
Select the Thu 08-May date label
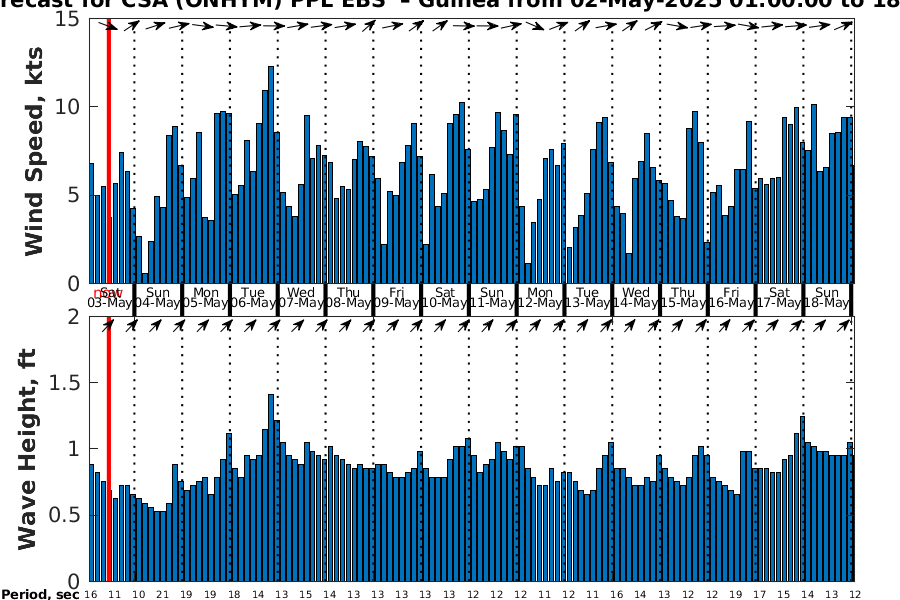point(349,297)
